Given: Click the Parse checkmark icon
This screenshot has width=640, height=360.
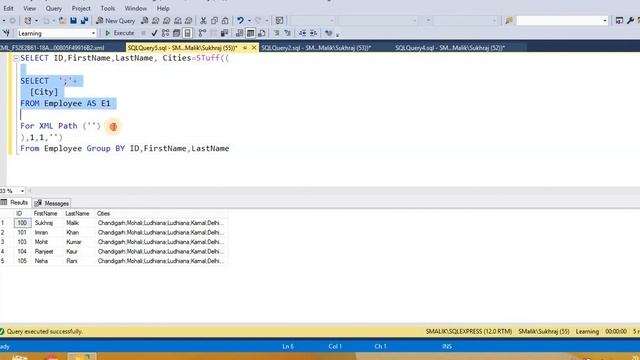Looking at the screenshot, I should tap(154, 33).
